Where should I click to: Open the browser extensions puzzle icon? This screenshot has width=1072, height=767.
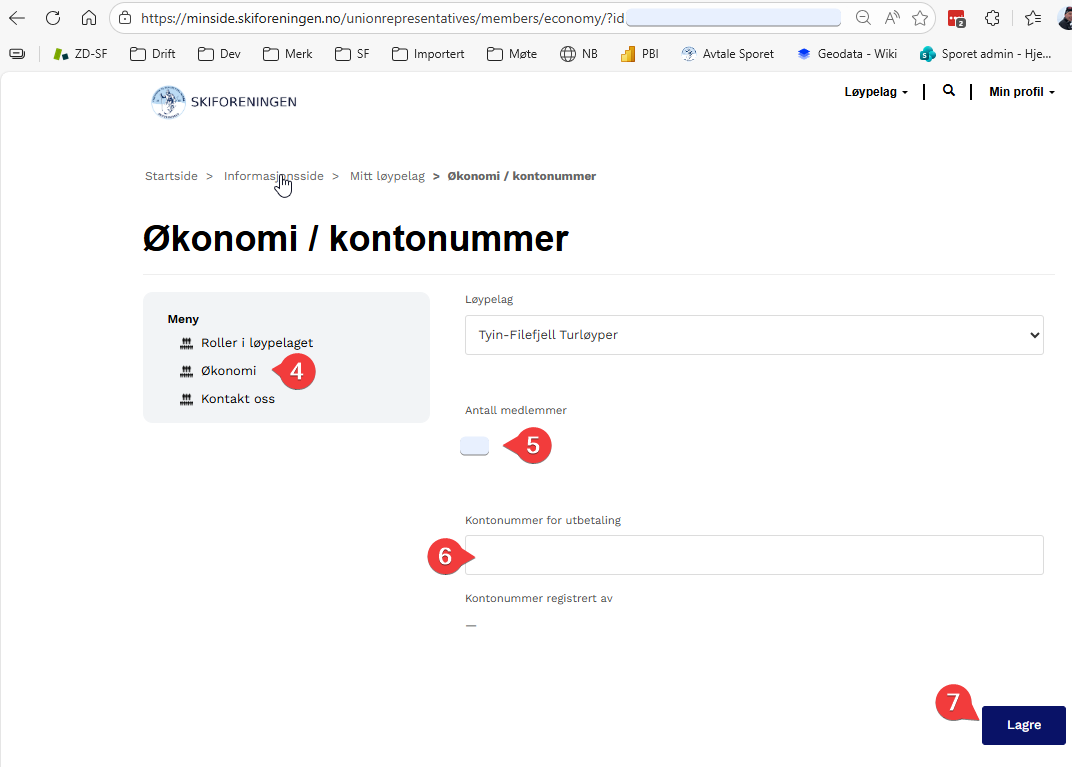(x=992, y=18)
